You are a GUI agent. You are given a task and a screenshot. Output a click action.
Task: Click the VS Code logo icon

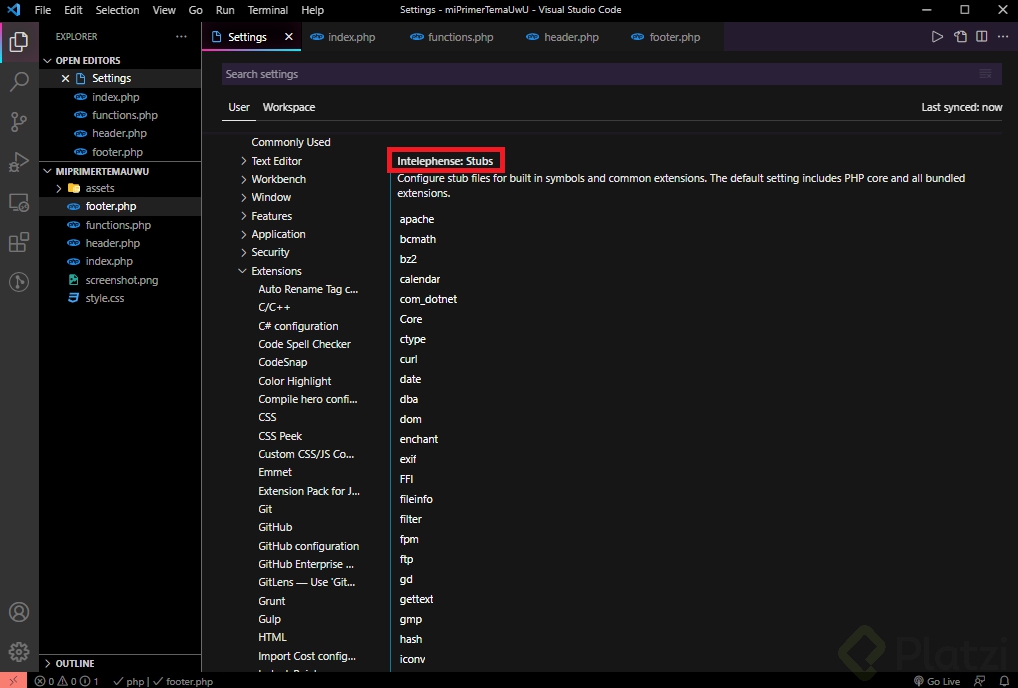point(13,10)
